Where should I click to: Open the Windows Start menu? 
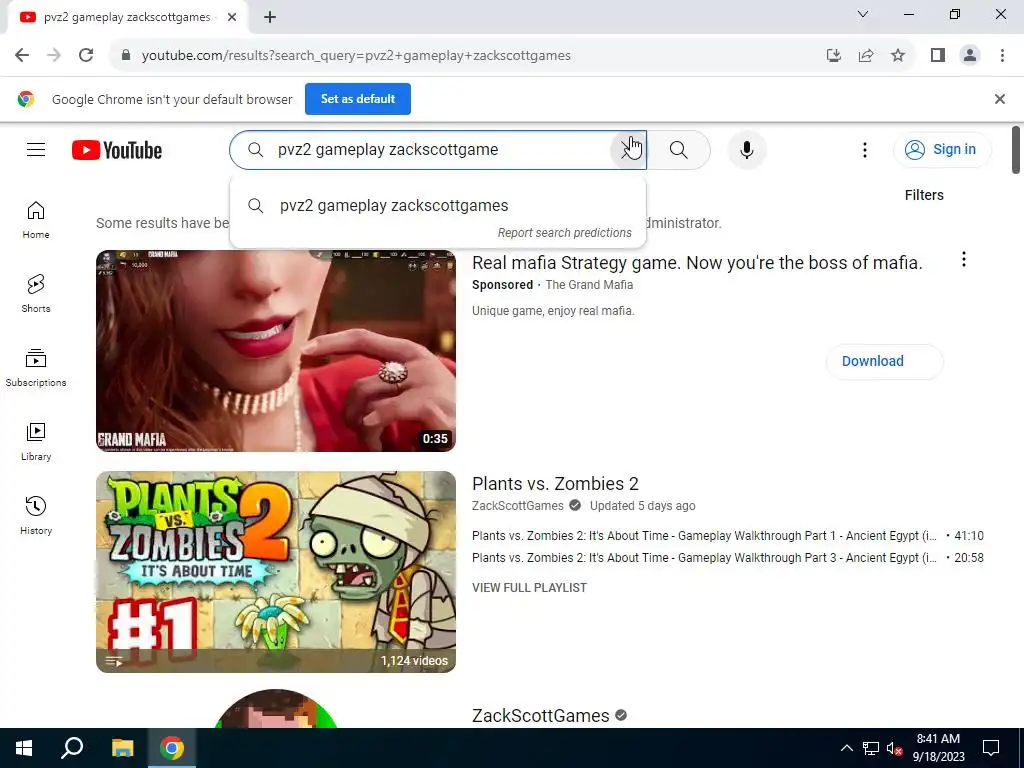pos(24,748)
